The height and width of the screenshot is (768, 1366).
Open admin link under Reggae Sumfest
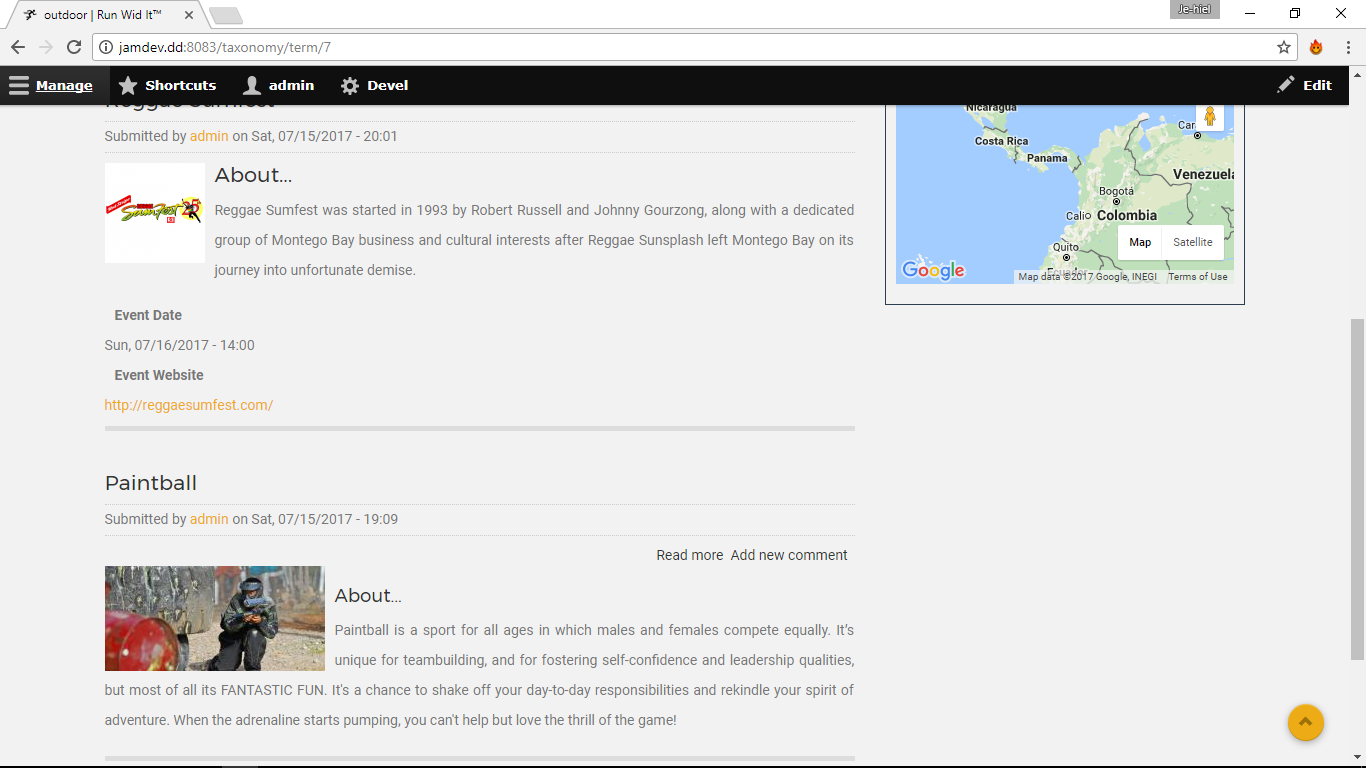click(x=209, y=136)
